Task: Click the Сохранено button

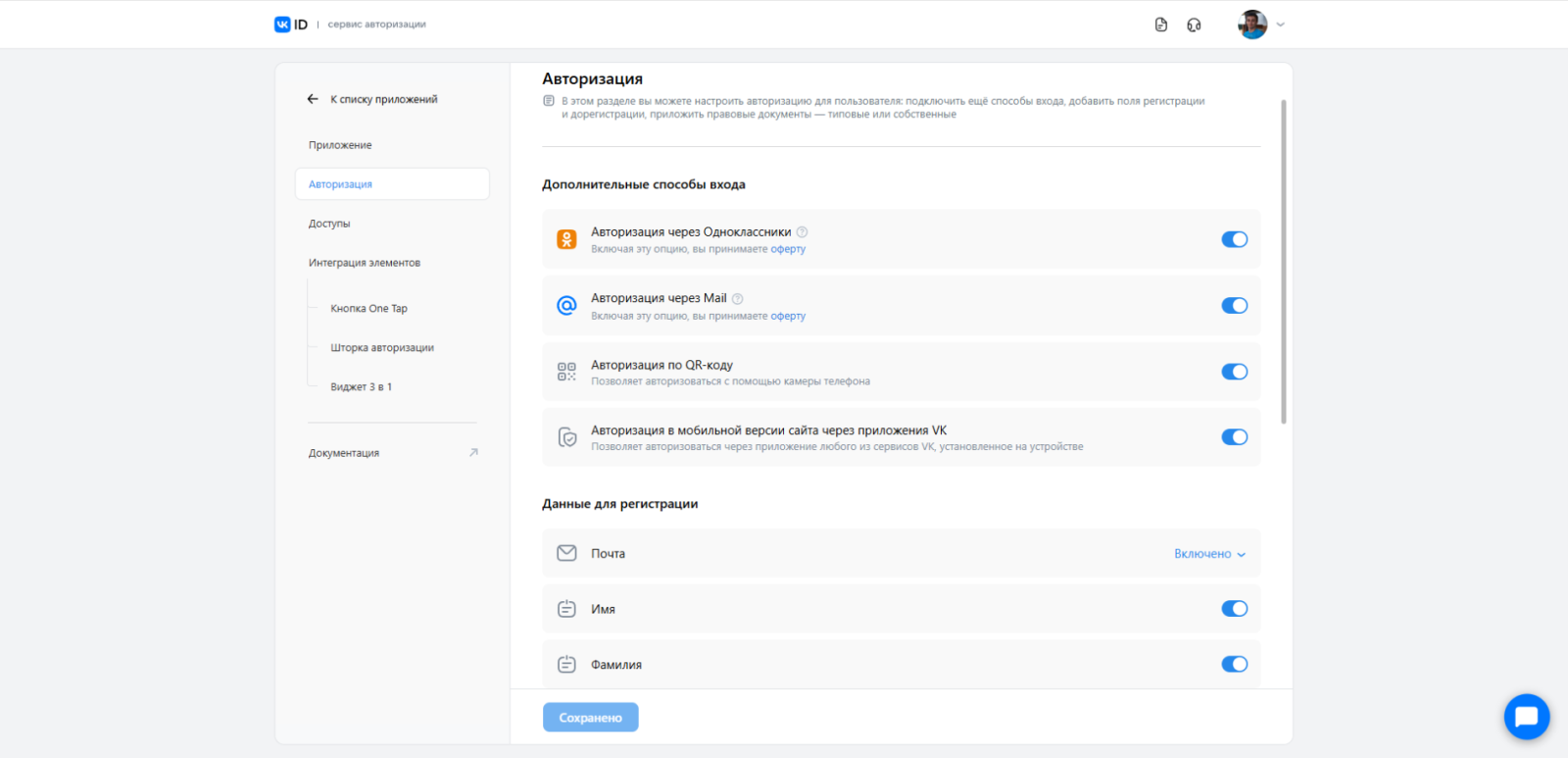Action: pyautogui.click(x=590, y=718)
